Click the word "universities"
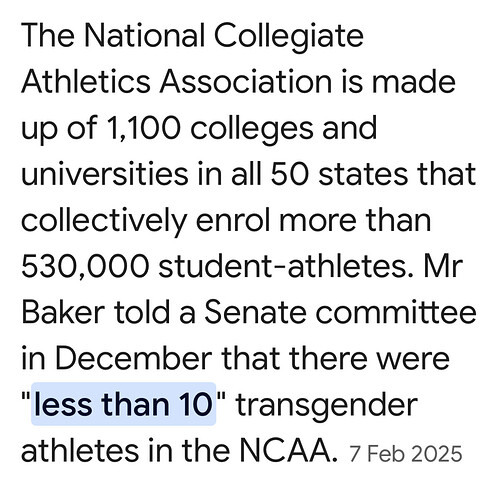Screen dimensions: 502x499 (x=105, y=174)
